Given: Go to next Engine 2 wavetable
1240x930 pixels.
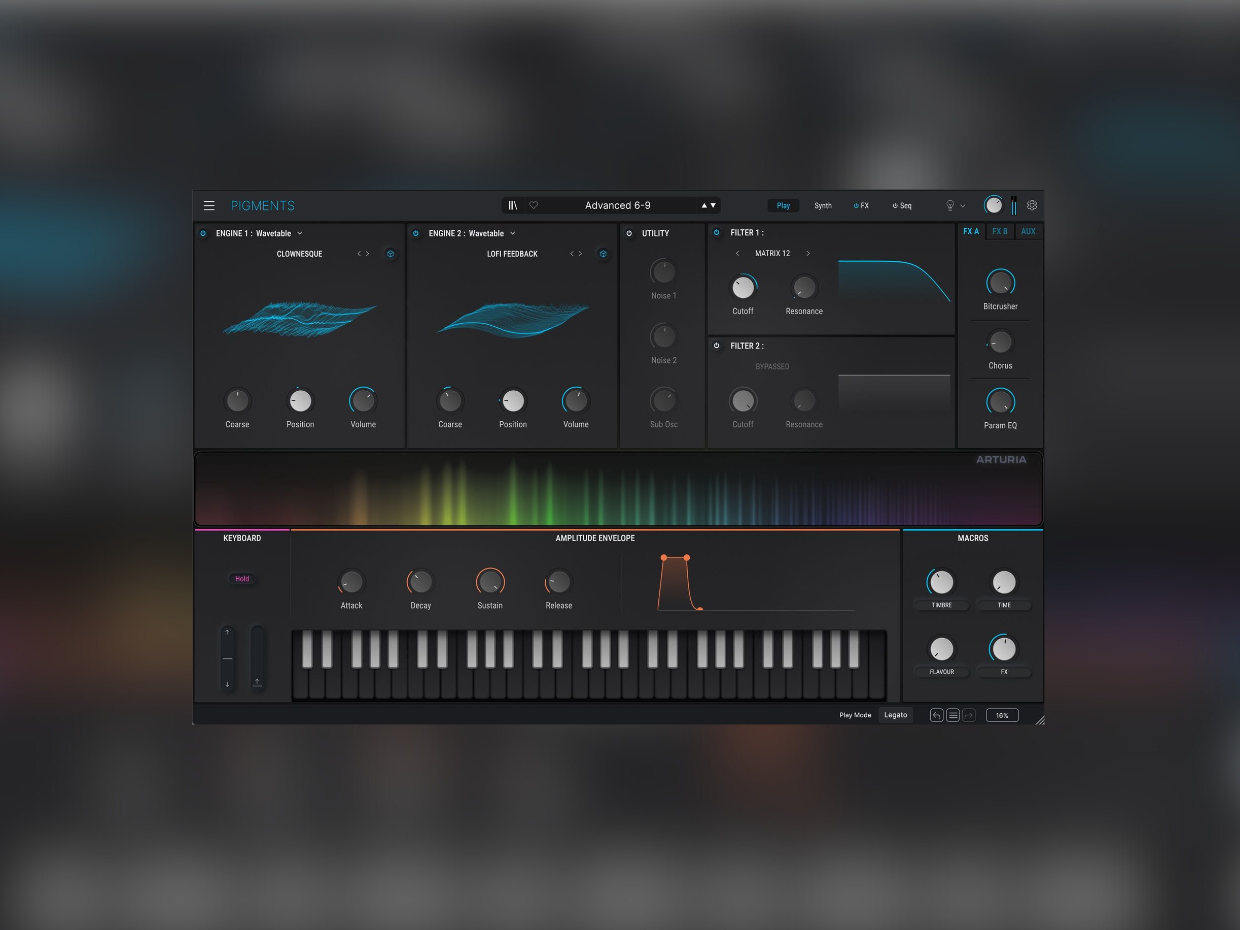Looking at the screenshot, I should (x=581, y=254).
